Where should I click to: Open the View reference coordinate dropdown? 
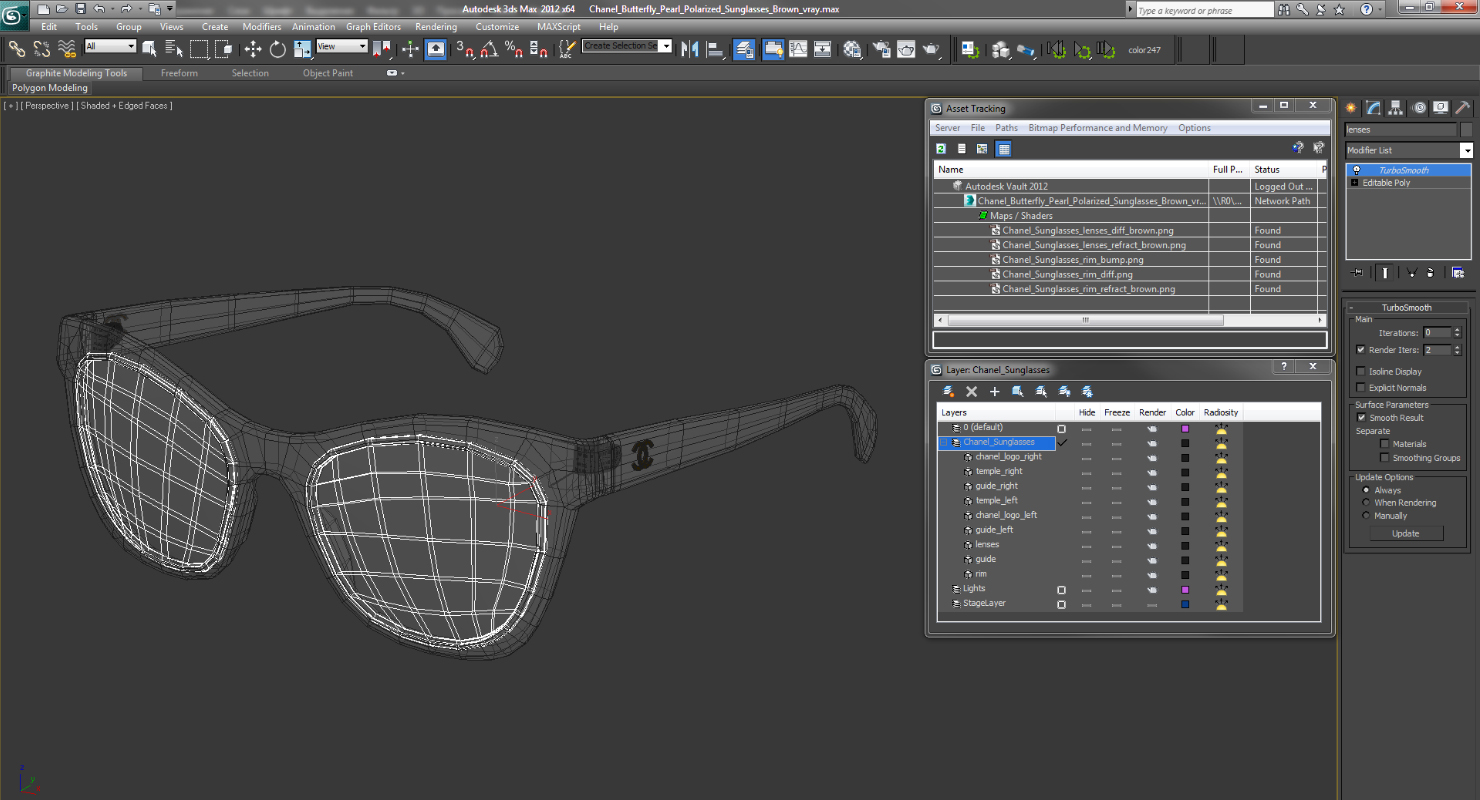(x=362, y=46)
